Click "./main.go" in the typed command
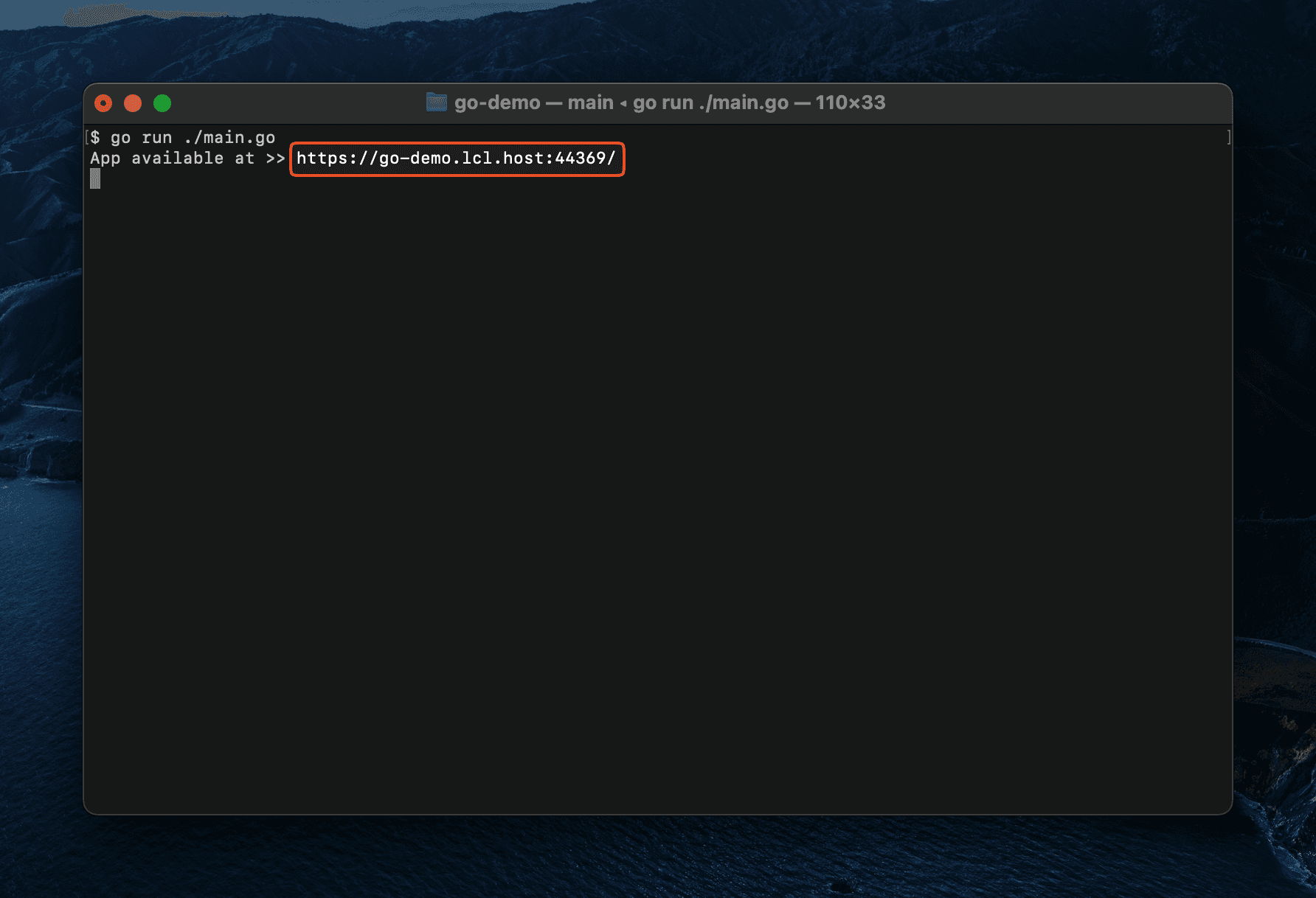 click(229, 138)
